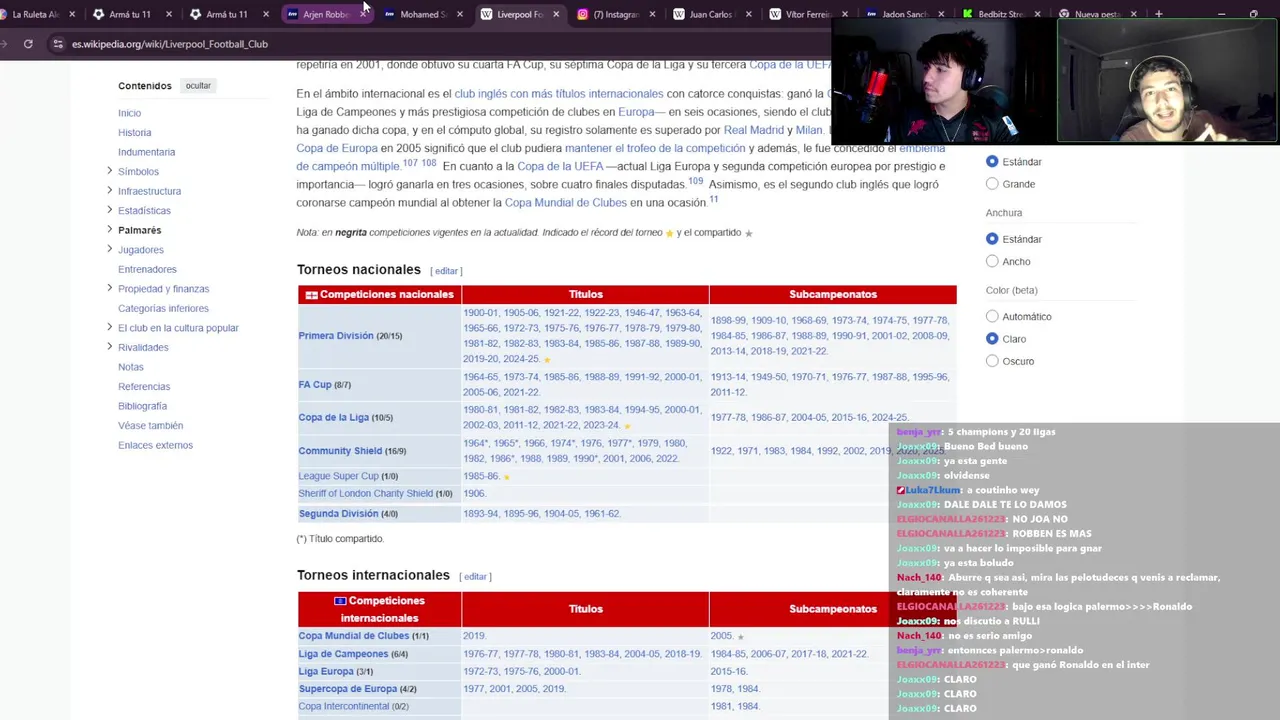Expand Rivalidades section in contents
The image size is (1280, 720).
[x=109, y=347]
